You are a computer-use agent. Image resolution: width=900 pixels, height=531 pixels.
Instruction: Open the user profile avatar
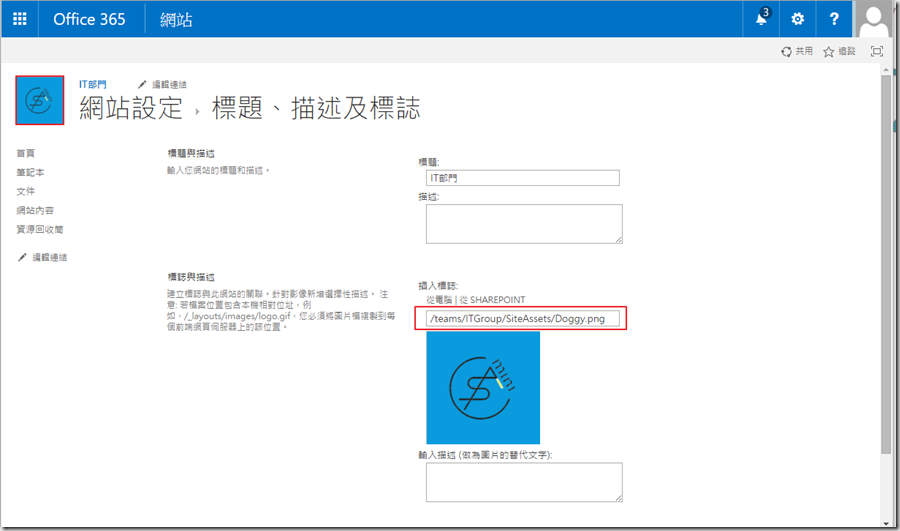click(875, 19)
